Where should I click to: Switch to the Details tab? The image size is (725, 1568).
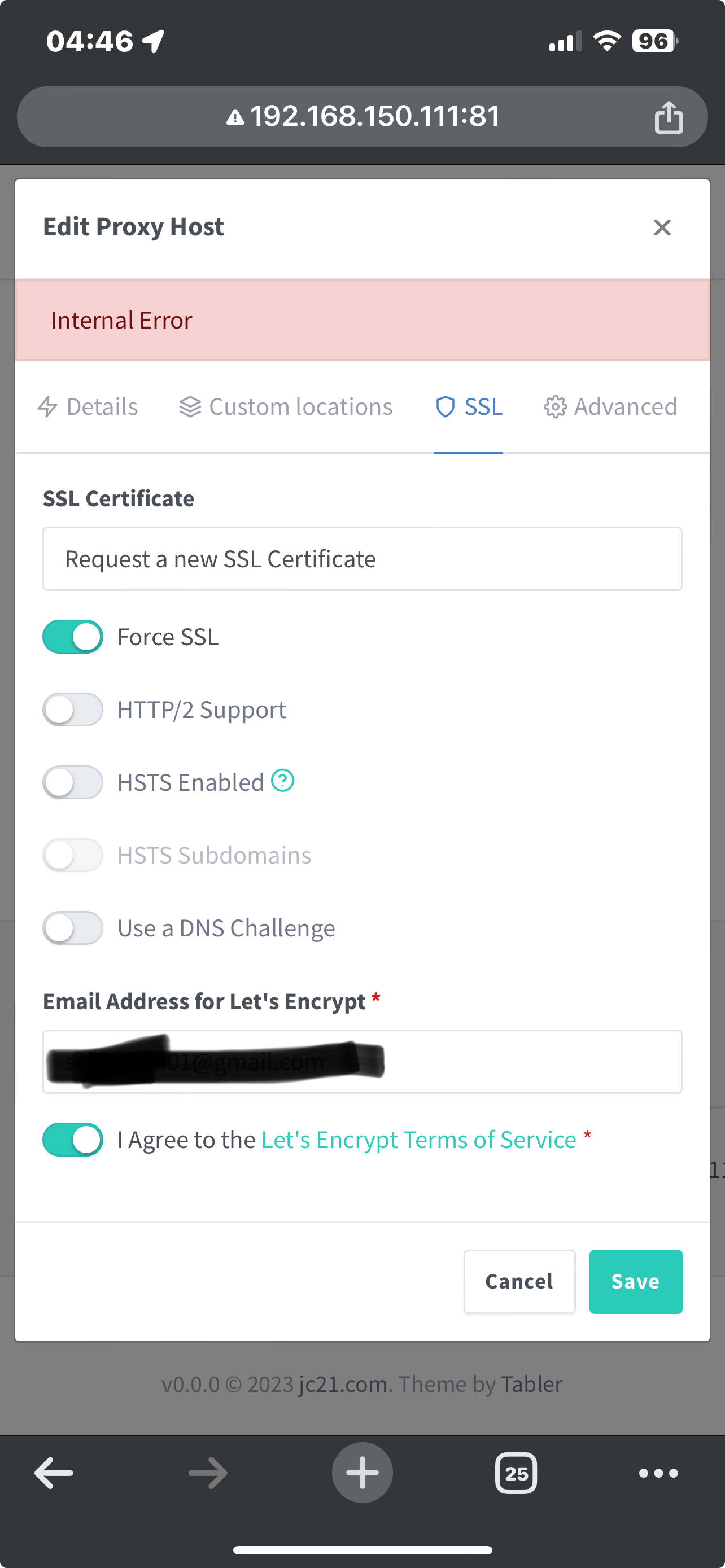(88, 406)
